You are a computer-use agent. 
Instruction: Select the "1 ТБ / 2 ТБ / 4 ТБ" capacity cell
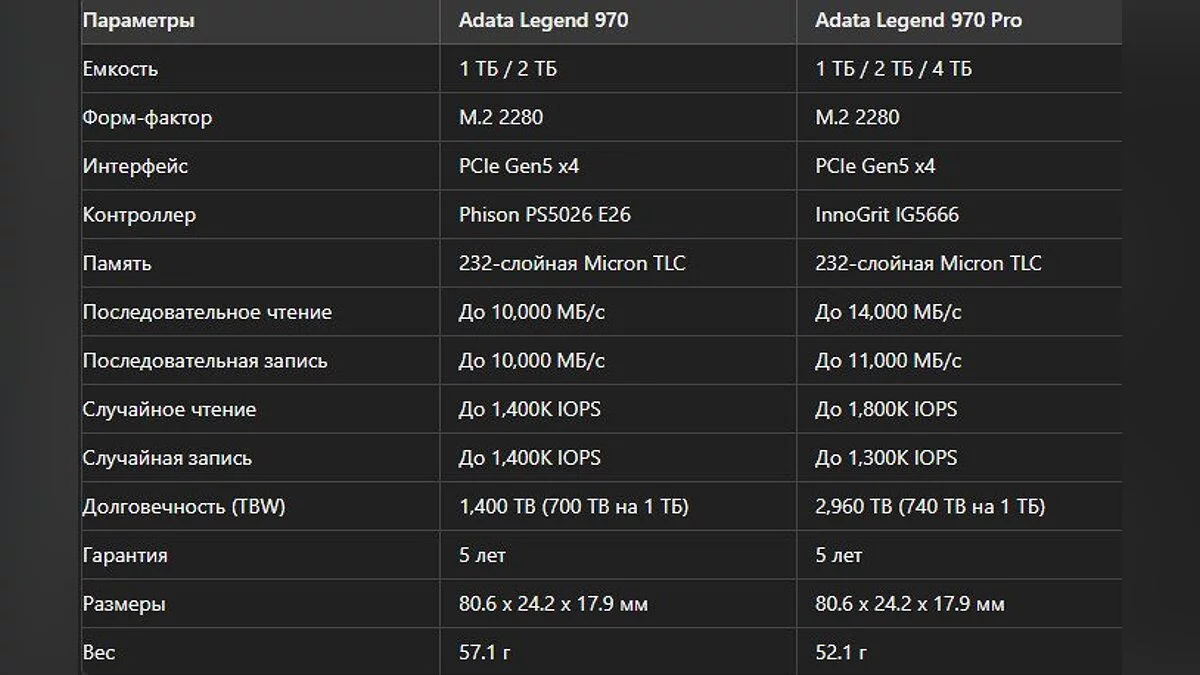(893, 69)
